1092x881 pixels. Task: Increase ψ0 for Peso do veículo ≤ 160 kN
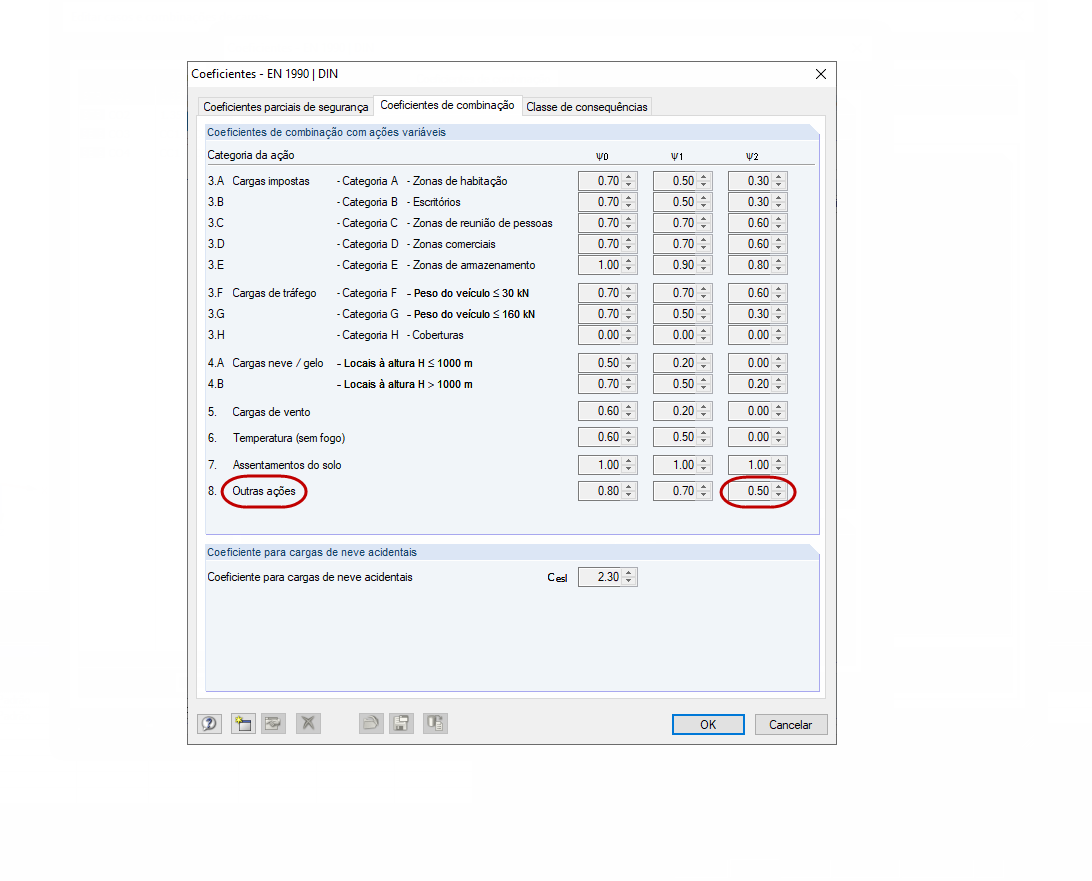point(629,310)
